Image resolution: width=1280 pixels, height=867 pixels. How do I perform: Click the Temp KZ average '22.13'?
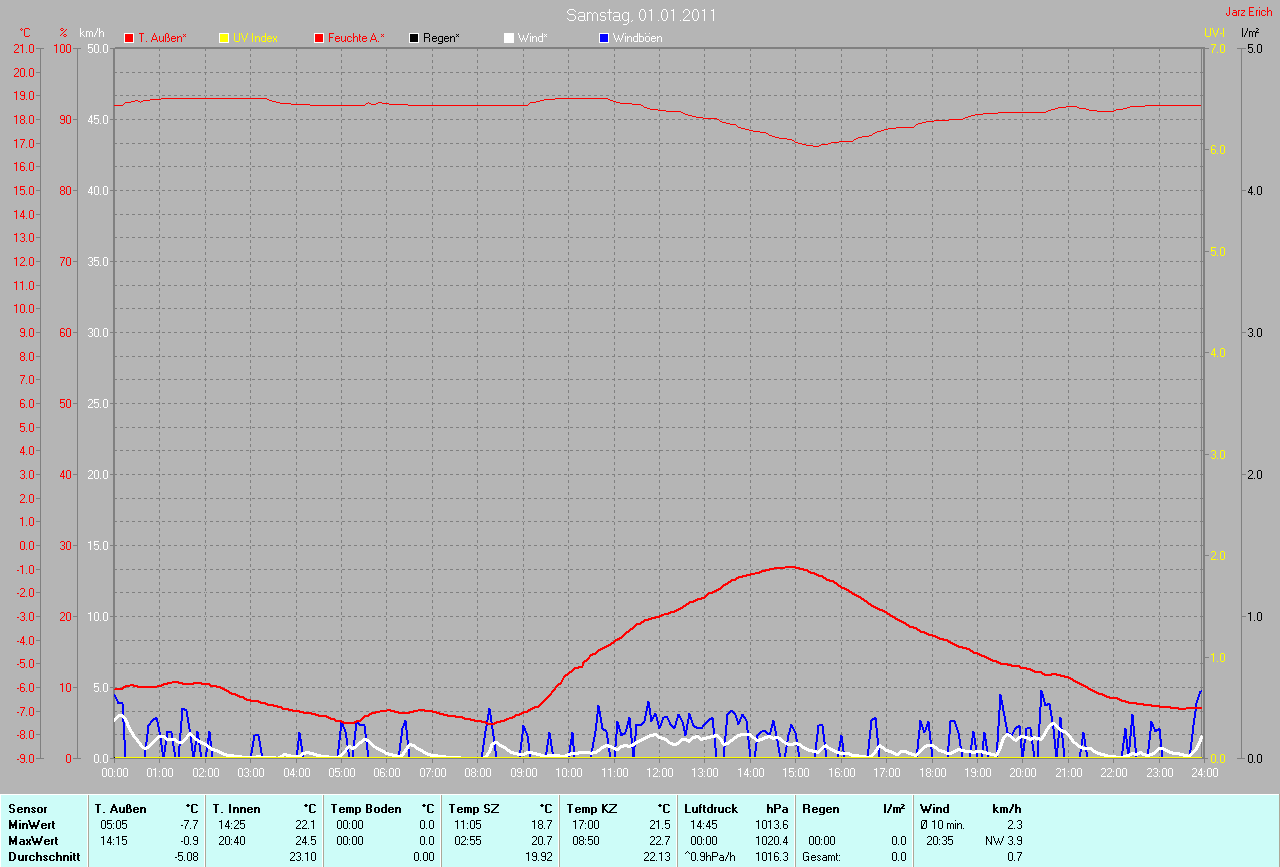[658, 857]
